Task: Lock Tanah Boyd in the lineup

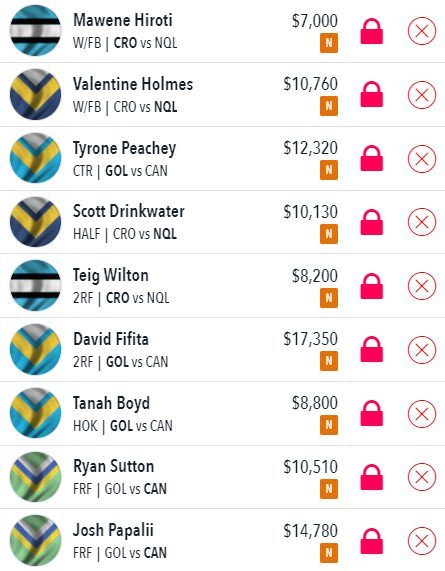Action: 371,413
